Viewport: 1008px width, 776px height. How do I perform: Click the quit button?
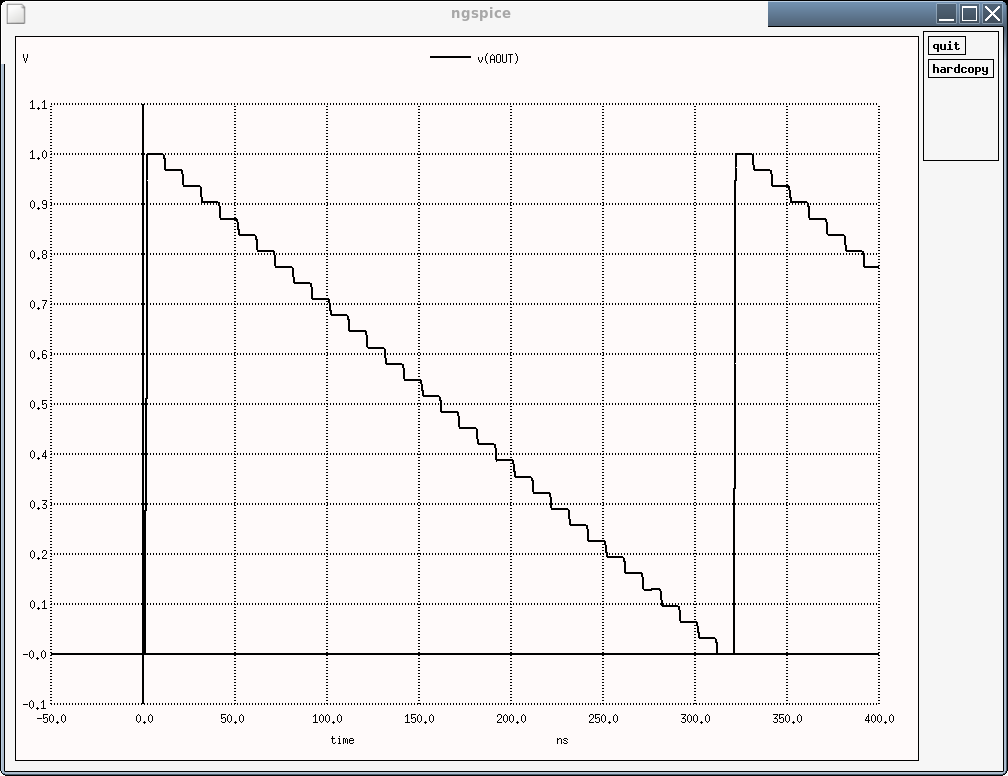tap(945, 46)
